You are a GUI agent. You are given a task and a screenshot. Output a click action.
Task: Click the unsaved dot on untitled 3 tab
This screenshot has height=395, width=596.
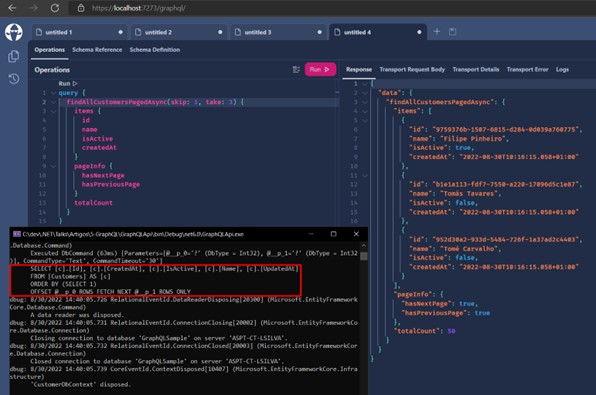pos(320,32)
